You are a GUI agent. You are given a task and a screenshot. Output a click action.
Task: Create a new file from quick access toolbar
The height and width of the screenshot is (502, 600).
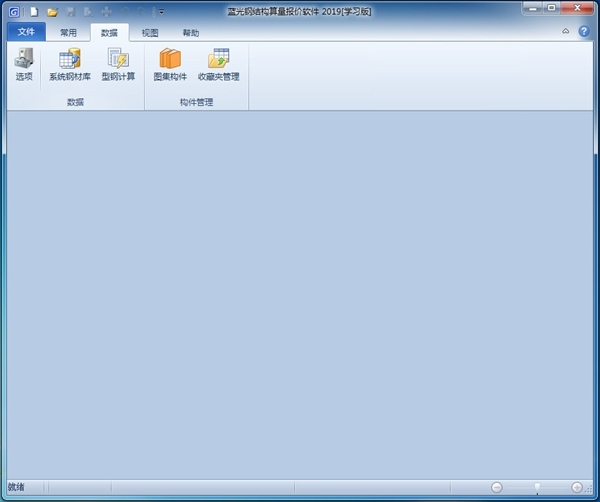point(34,12)
